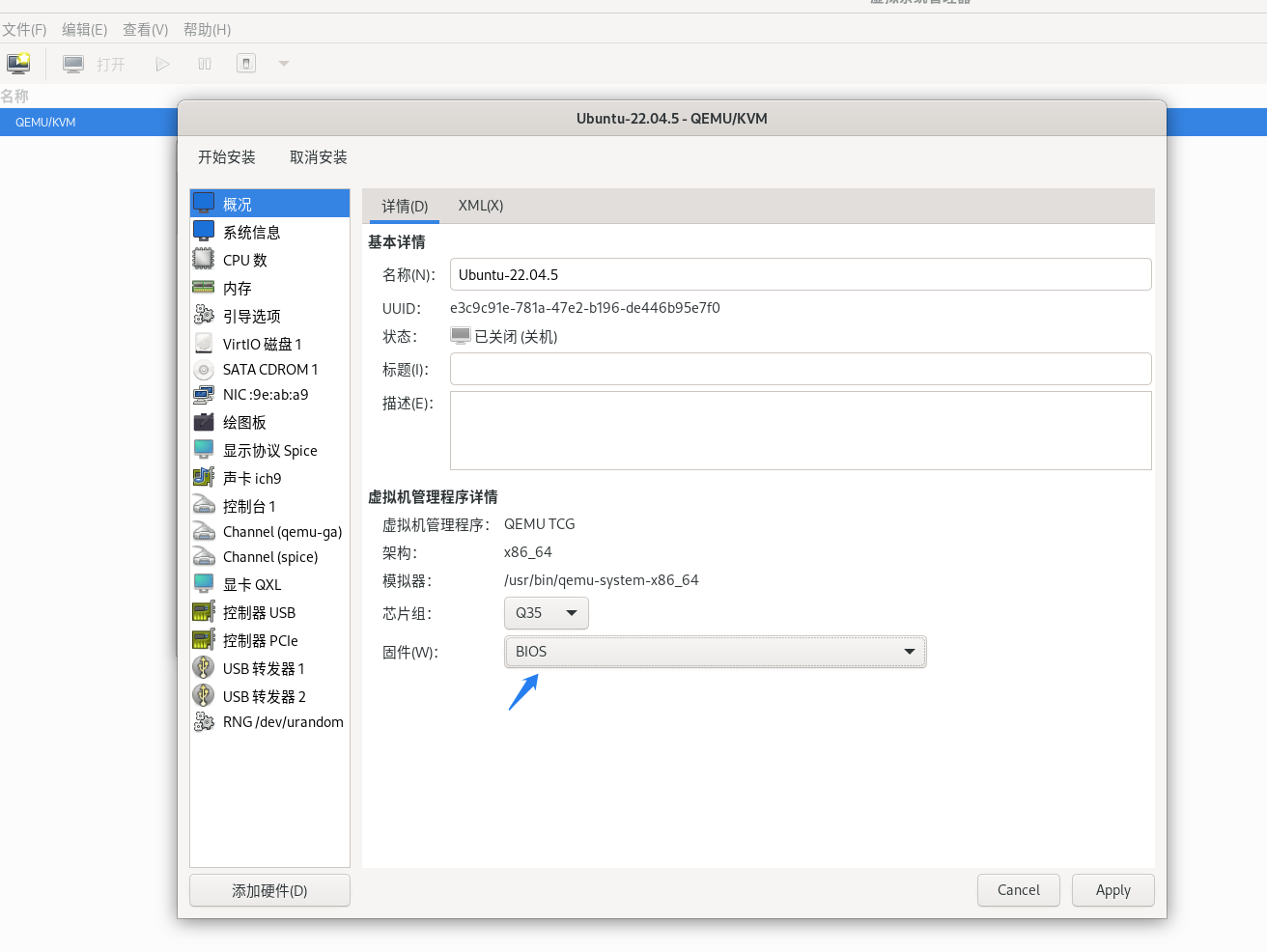Open toolbar shutdown options dropdown arrow
This screenshot has width=1267, height=952.
(x=284, y=64)
